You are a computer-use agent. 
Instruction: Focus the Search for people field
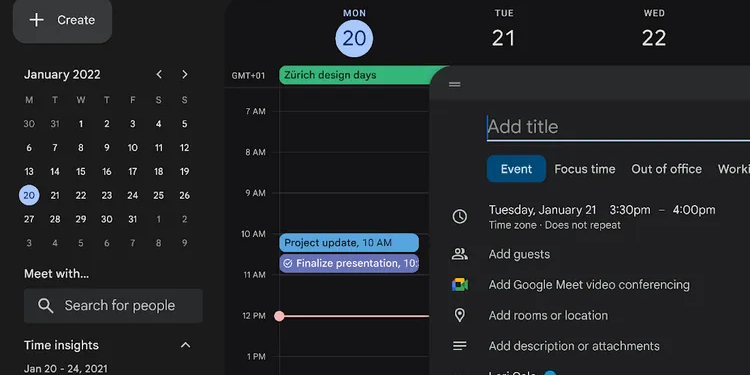pos(113,306)
